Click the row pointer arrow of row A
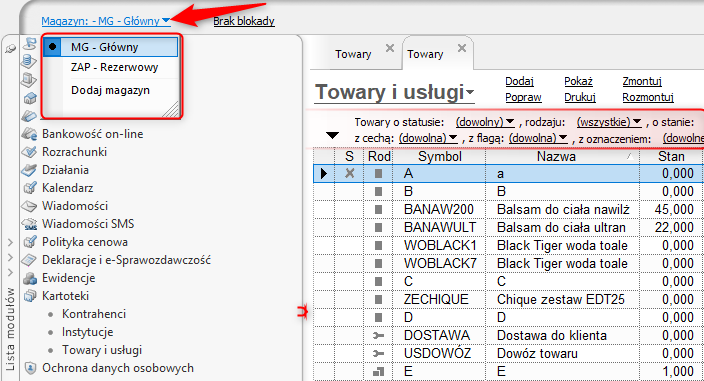 [324, 173]
